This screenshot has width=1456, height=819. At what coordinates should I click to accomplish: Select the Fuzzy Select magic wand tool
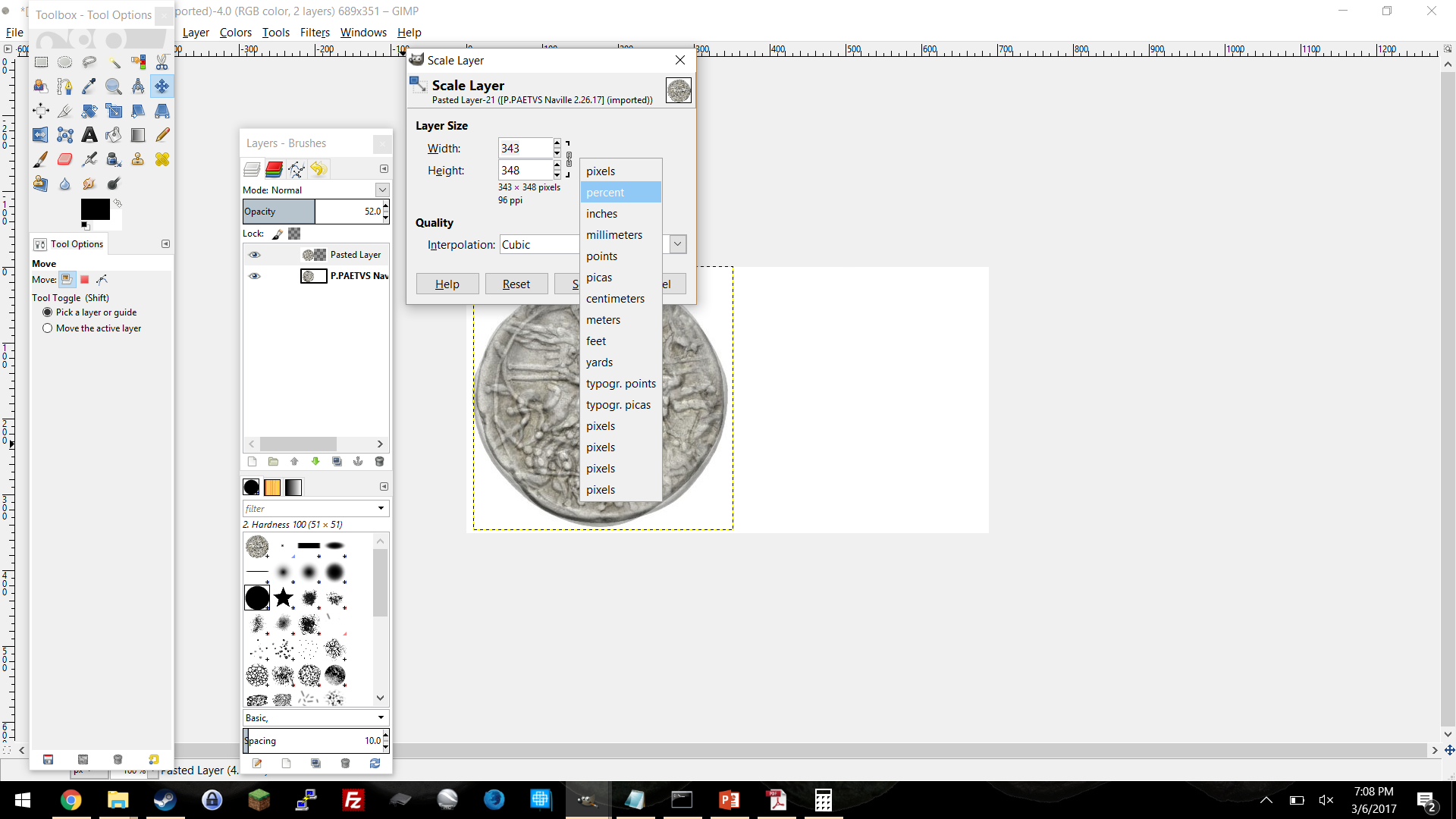click(x=114, y=62)
